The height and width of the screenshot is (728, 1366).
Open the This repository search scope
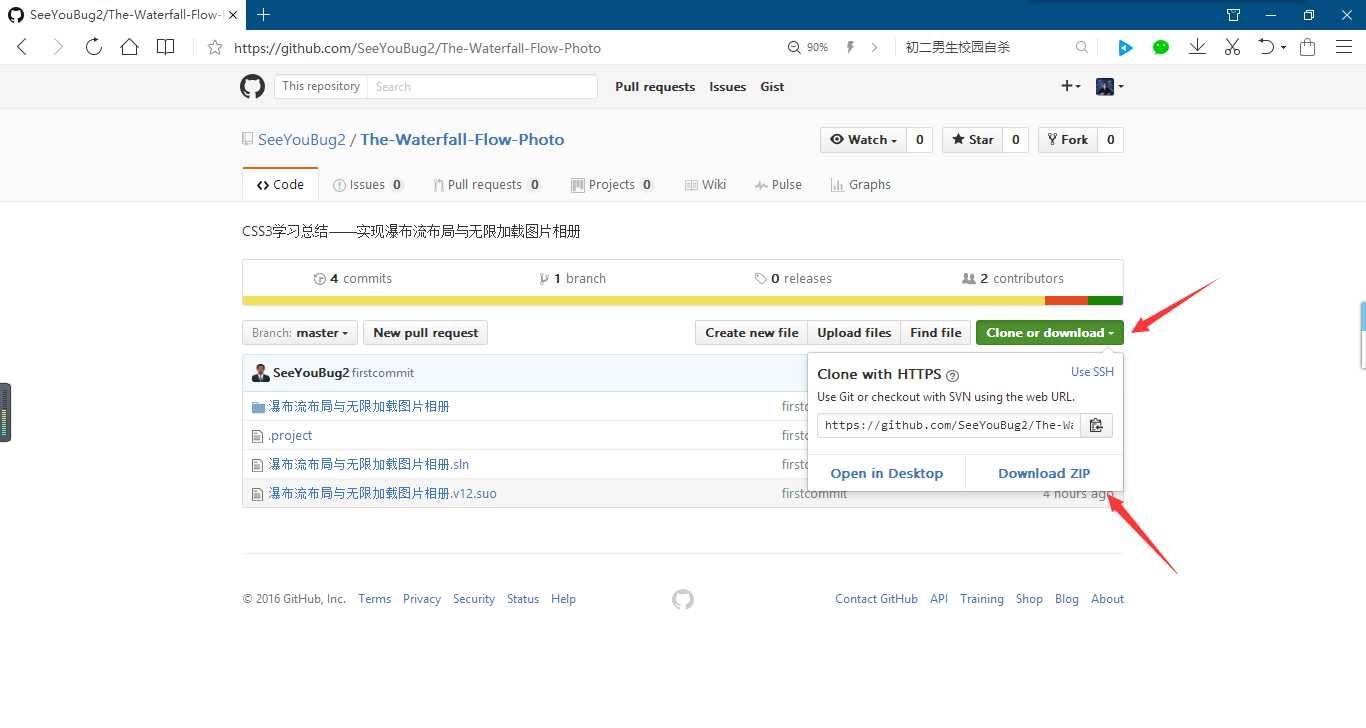(x=321, y=86)
